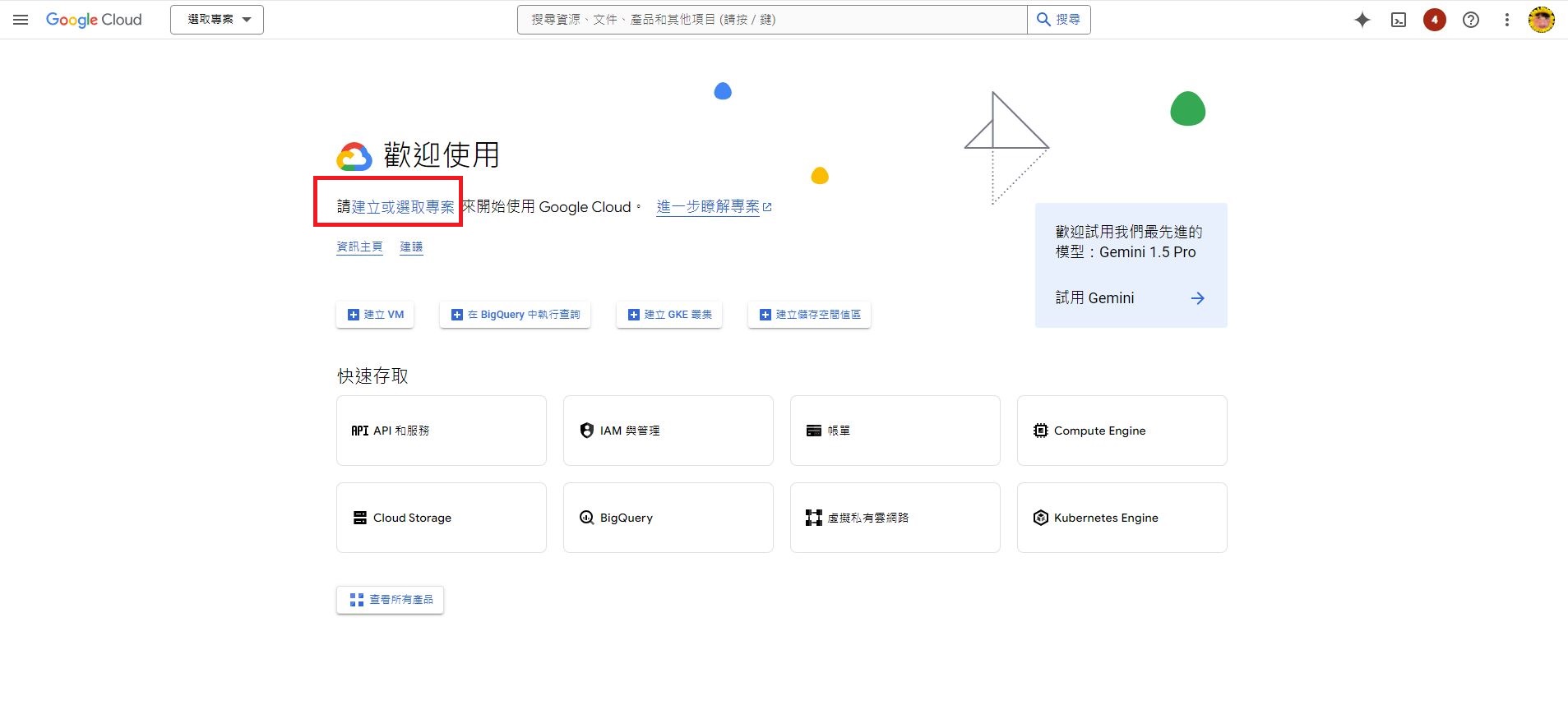This screenshot has width=1568, height=705.
Task: Click the 查看所有產品 button
Action: point(391,600)
